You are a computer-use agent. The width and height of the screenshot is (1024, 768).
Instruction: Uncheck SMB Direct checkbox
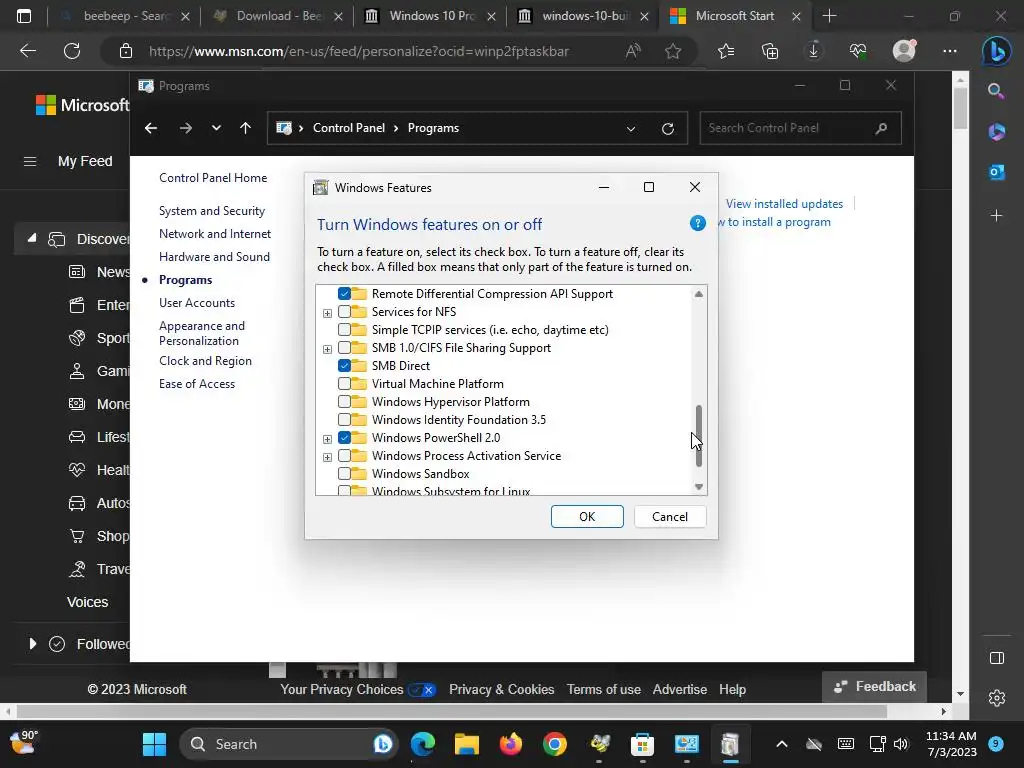[344, 366]
